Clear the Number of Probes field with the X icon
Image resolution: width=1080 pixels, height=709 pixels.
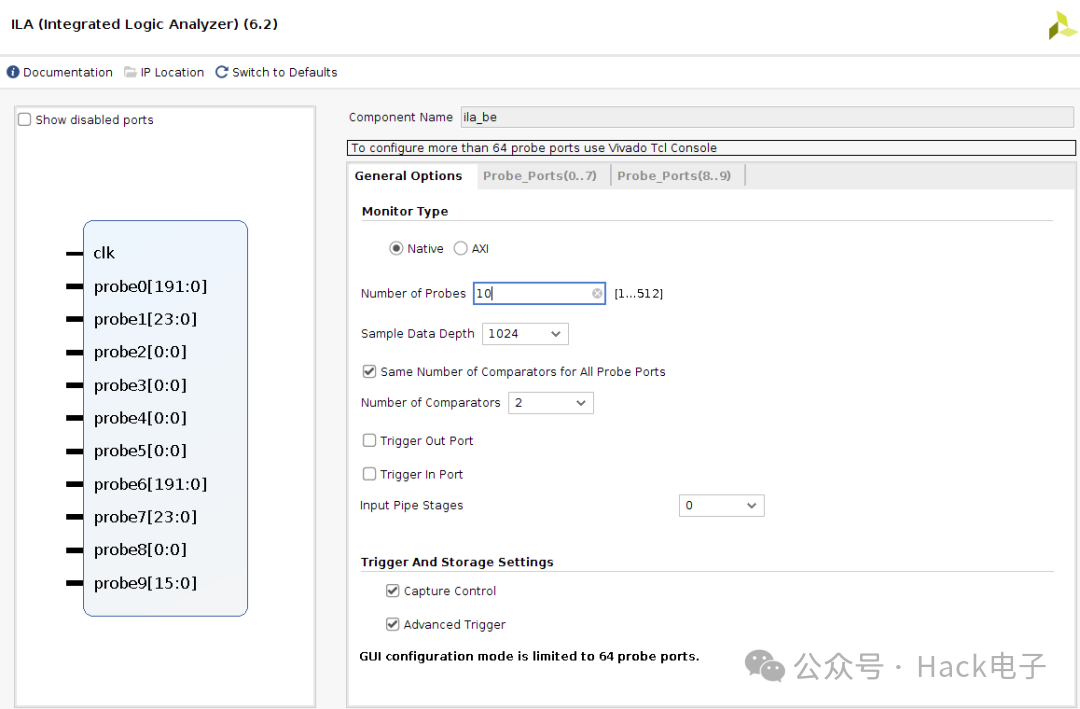point(597,294)
